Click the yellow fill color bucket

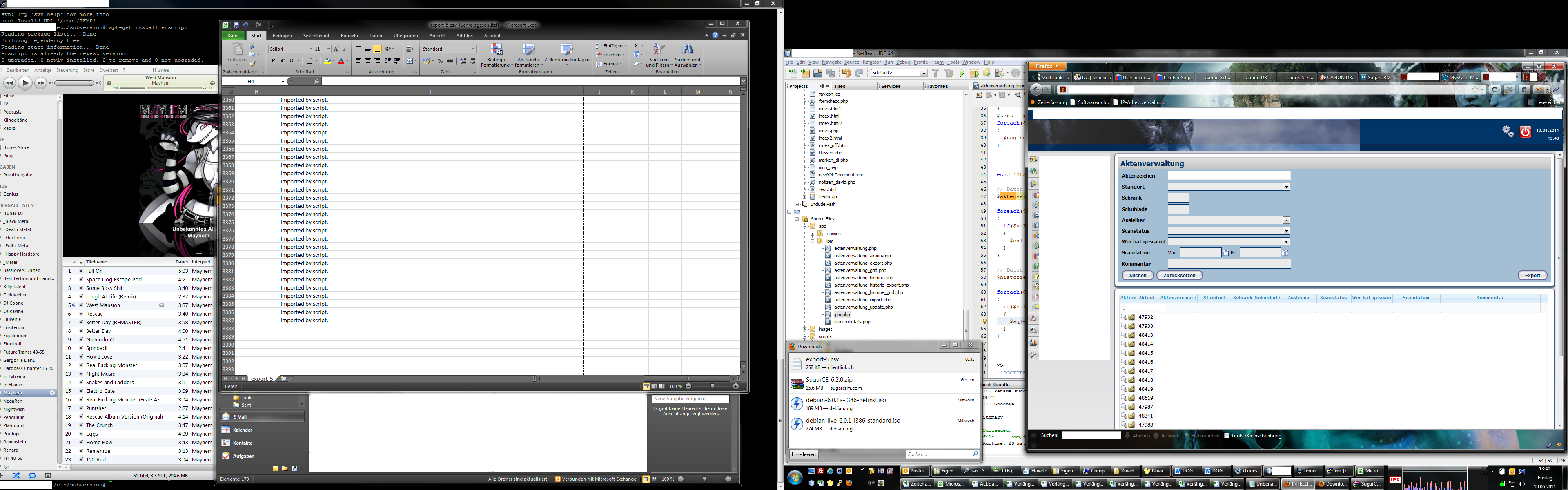327,61
